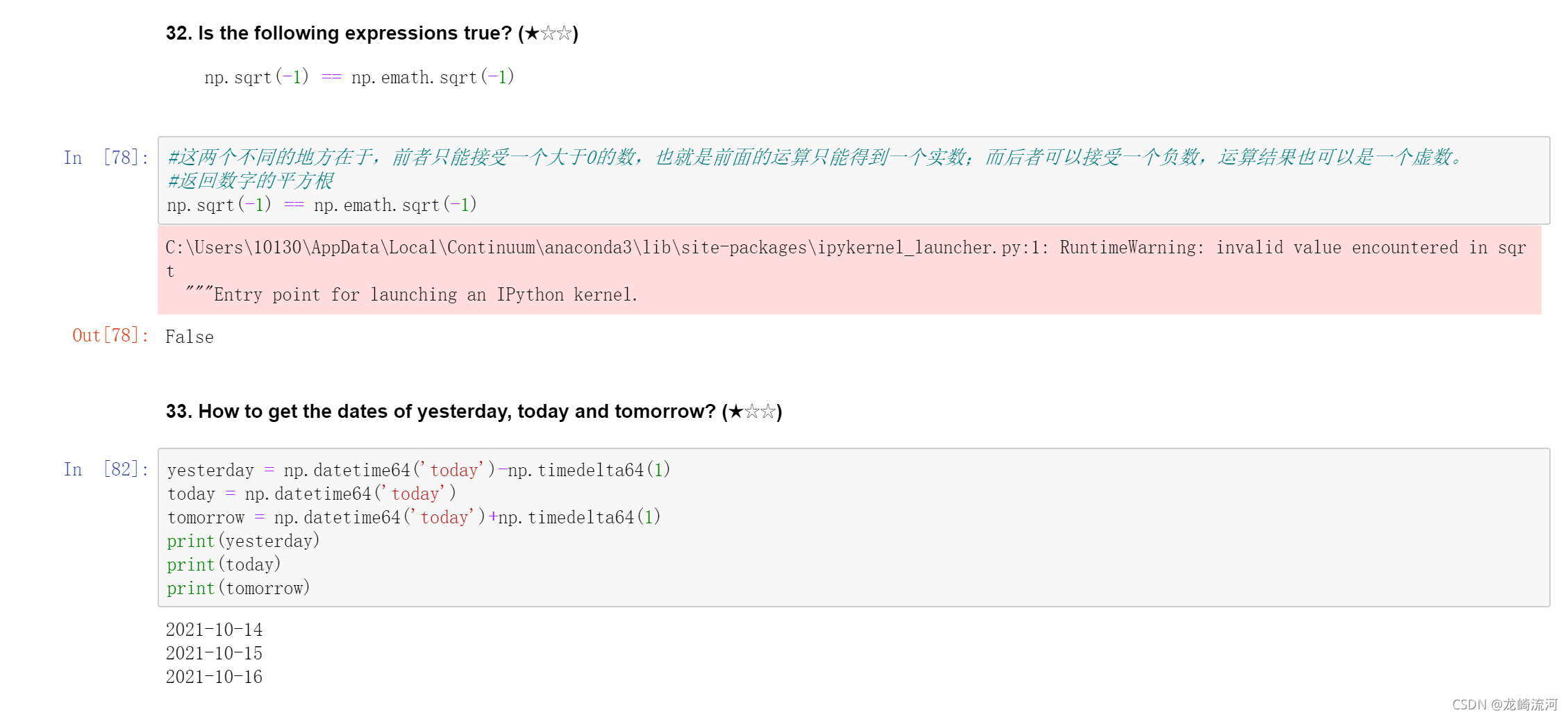
Task: Click the Out[78] output prompt
Action: point(110,336)
